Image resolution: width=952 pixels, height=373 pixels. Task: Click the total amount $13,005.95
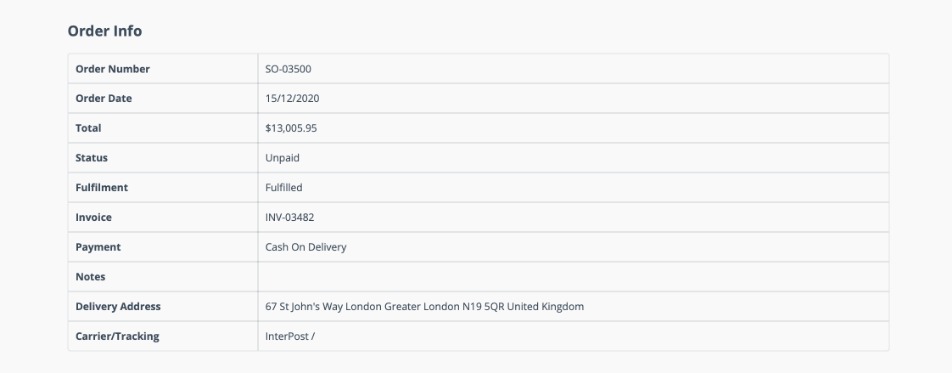pyautogui.click(x=291, y=128)
